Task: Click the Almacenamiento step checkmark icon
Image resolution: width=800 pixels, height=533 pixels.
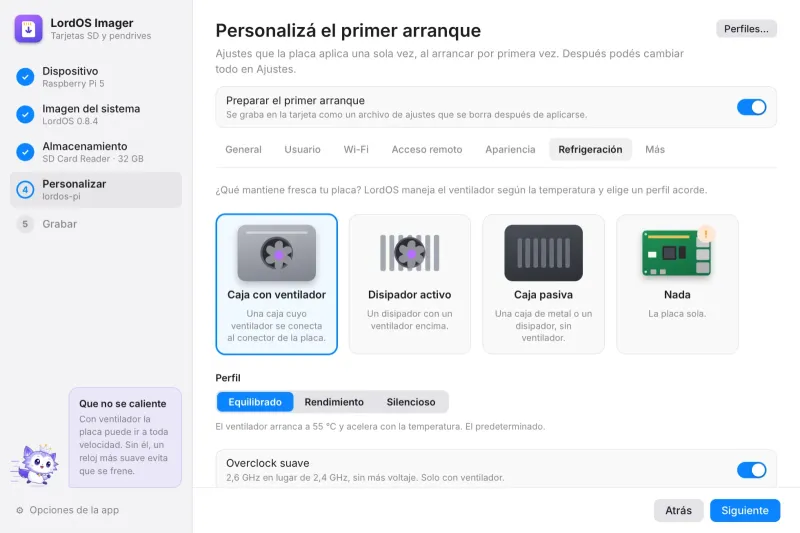Action: point(25,152)
